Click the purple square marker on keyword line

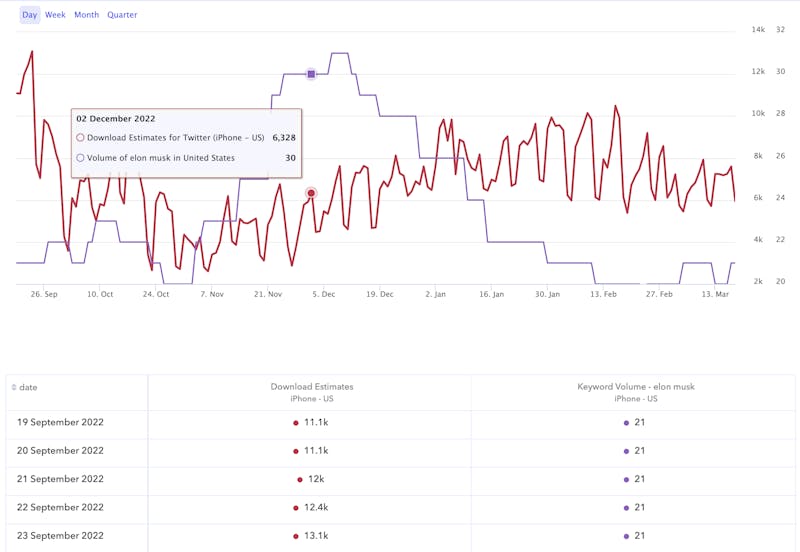pos(311,74)
